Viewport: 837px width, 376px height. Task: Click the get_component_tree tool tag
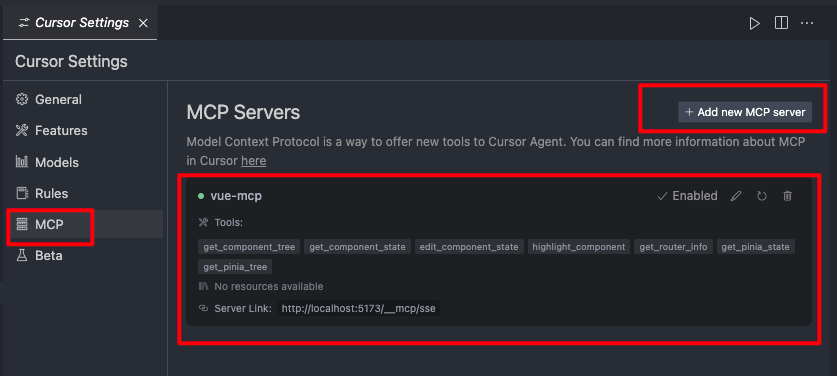[249, 247]
